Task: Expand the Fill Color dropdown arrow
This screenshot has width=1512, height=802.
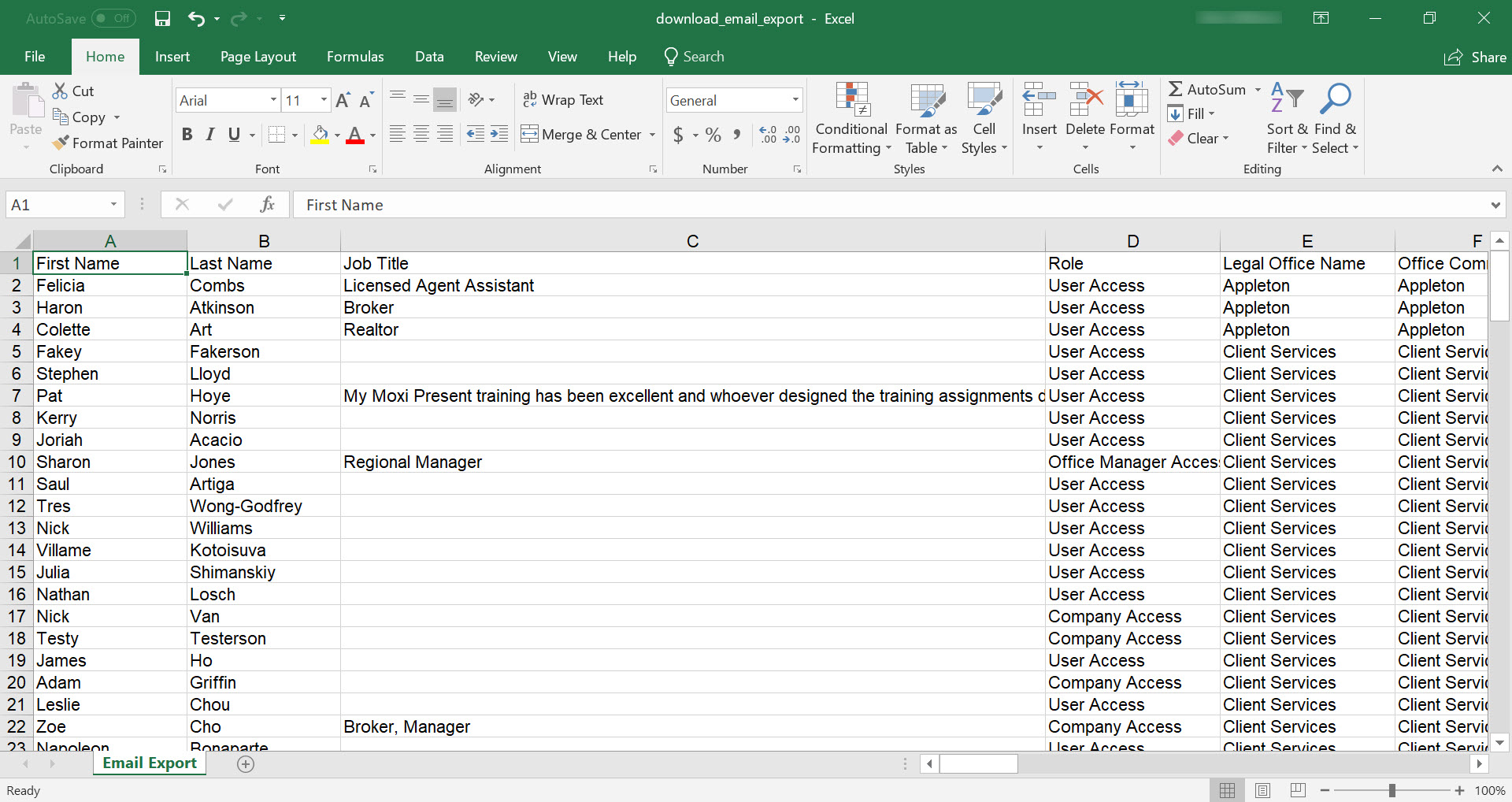Action: pos(336,134)
